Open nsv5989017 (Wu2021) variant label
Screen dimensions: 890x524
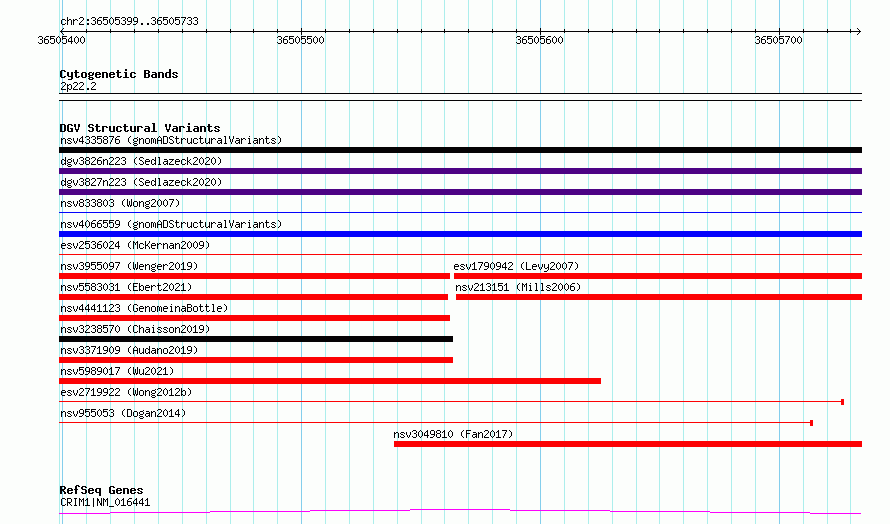[117, 371]
